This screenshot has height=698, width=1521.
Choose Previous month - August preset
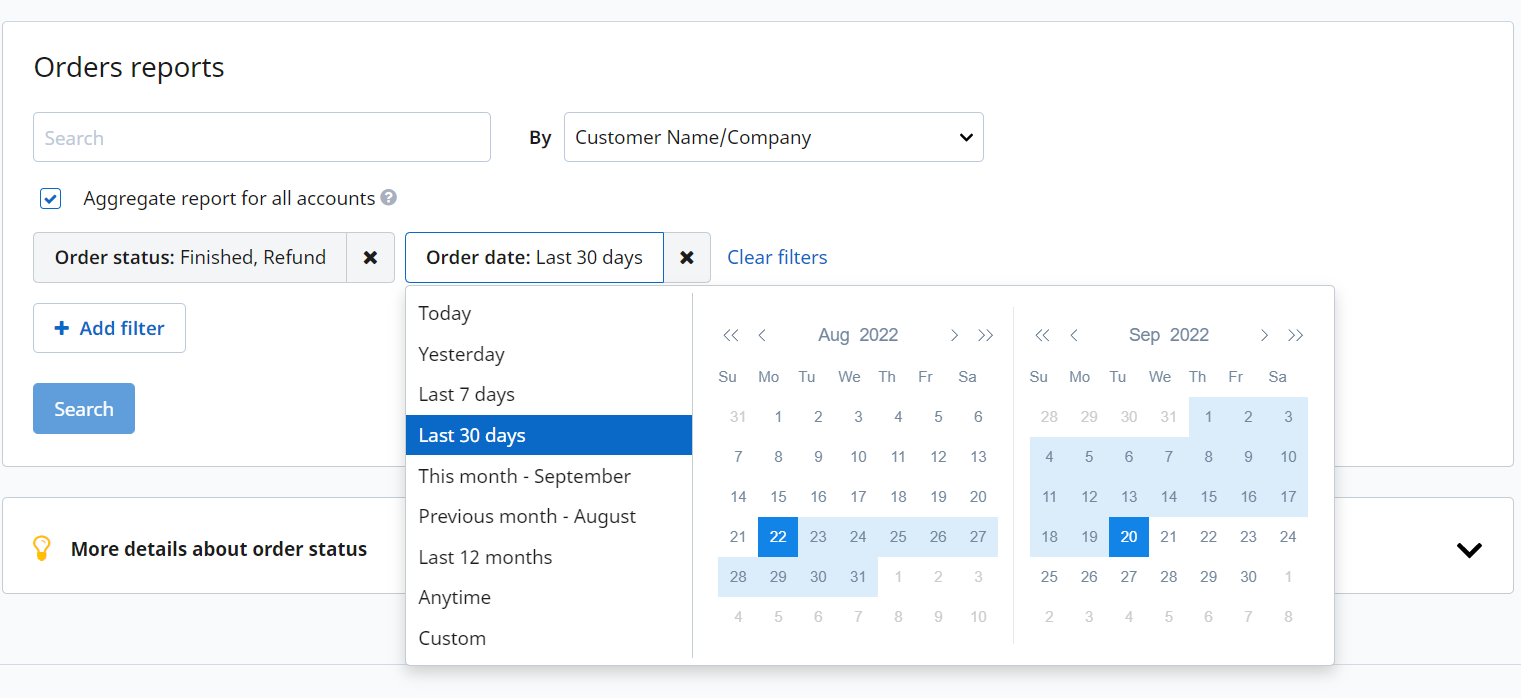pyautogui.click(x=527, y=516)
